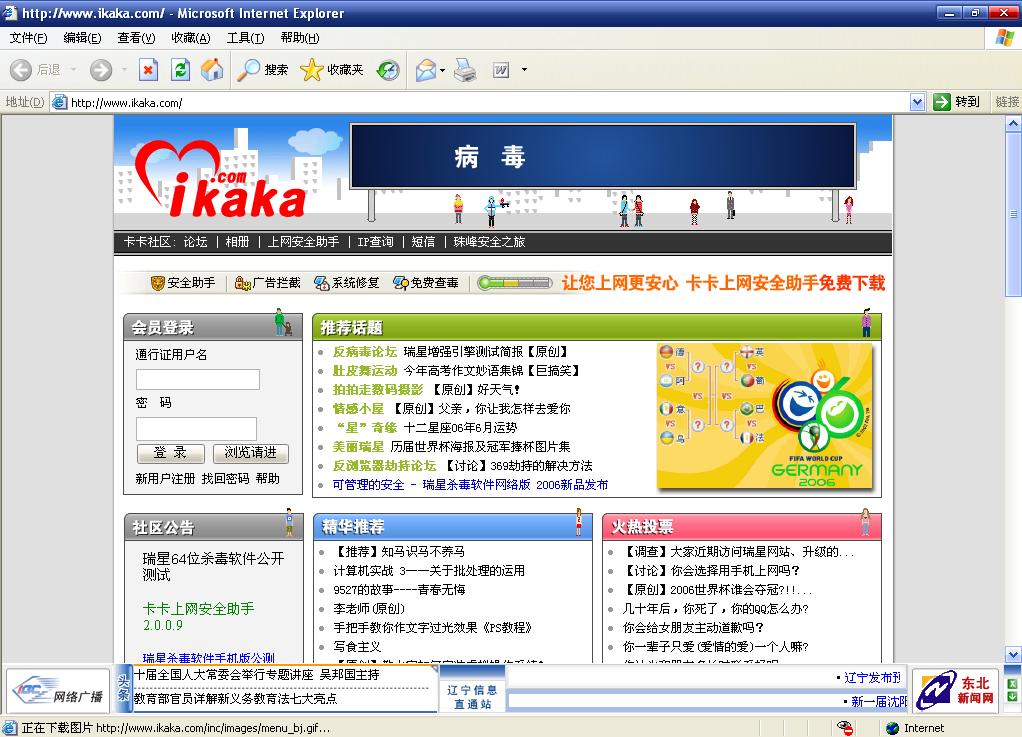Open the 文件(F) menu
The width and height of the screenshot is (1022, 737).
point(28,38)
